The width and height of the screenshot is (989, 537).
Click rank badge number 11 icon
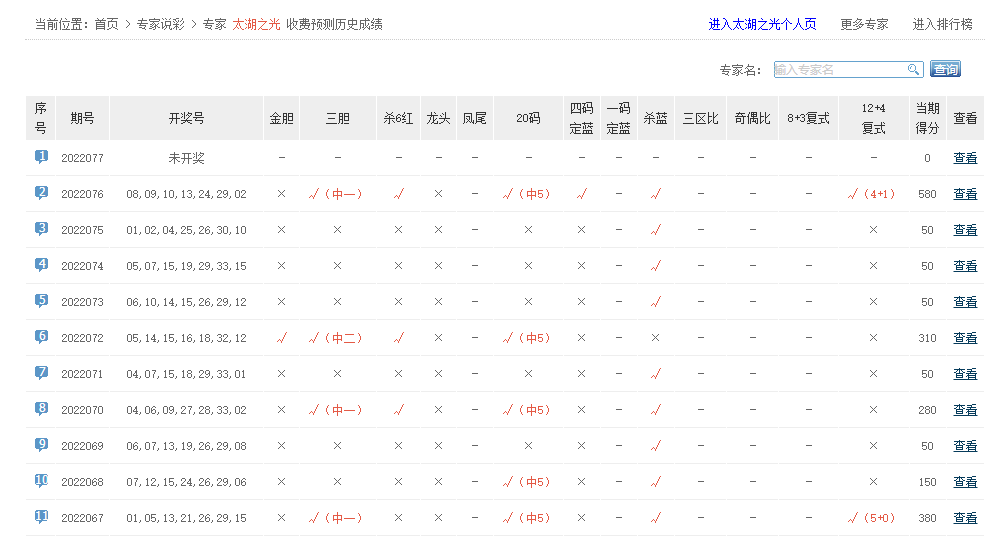point(41,517)
